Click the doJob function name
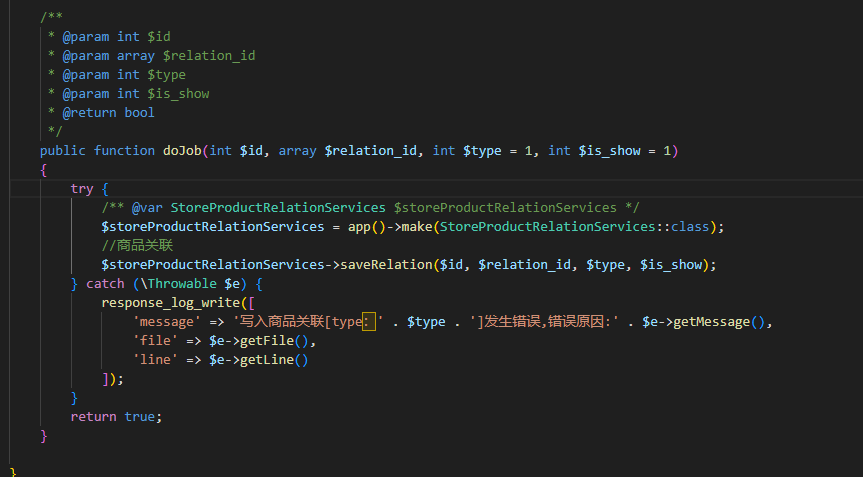This screenshot has width=863, height=477. click(x=183, y=151)
